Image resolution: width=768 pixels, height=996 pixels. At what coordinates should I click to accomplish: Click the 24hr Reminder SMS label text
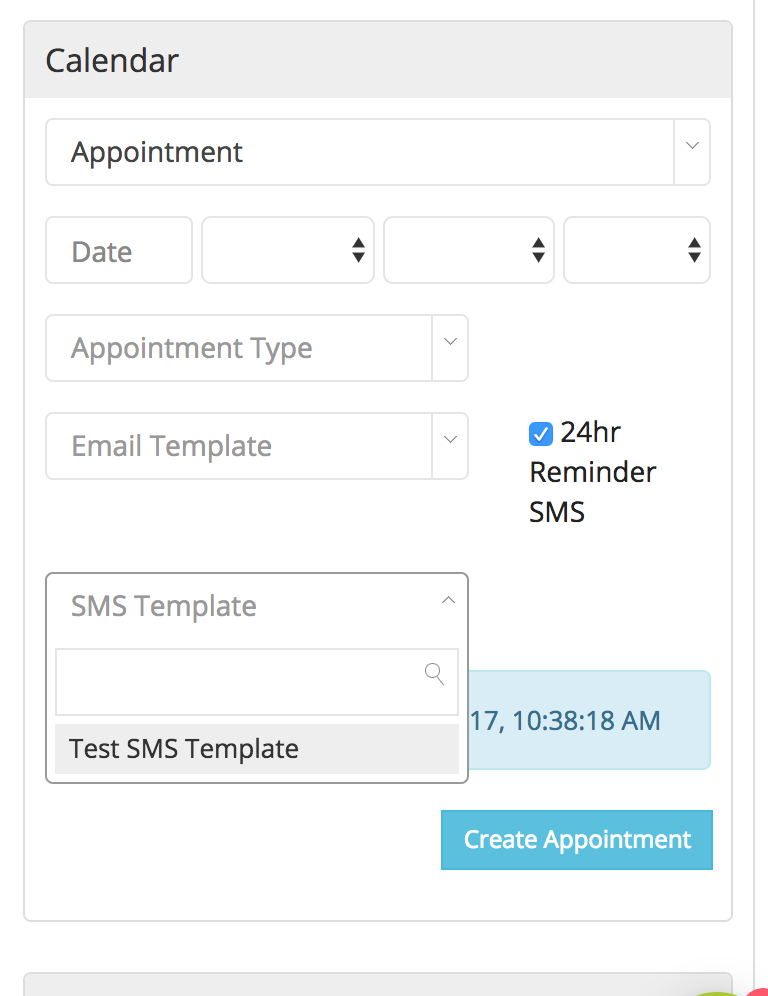pyautogui.click(x=592, y=472)
